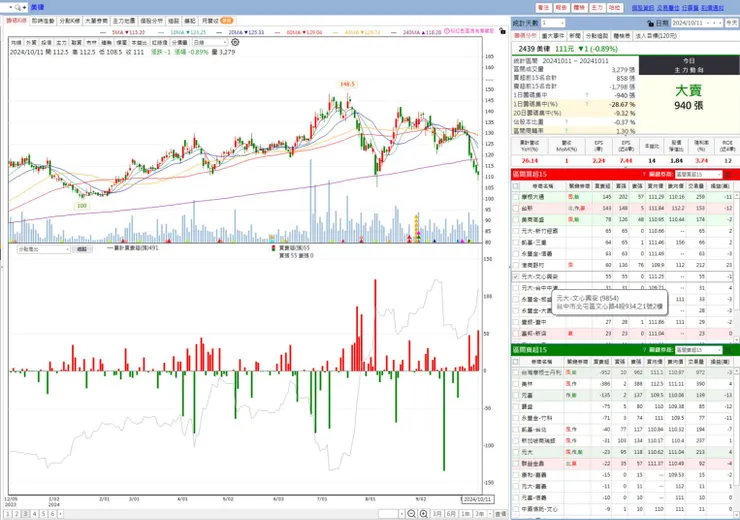
Task: Click the help question mark in red buy header
Action: 644,175
